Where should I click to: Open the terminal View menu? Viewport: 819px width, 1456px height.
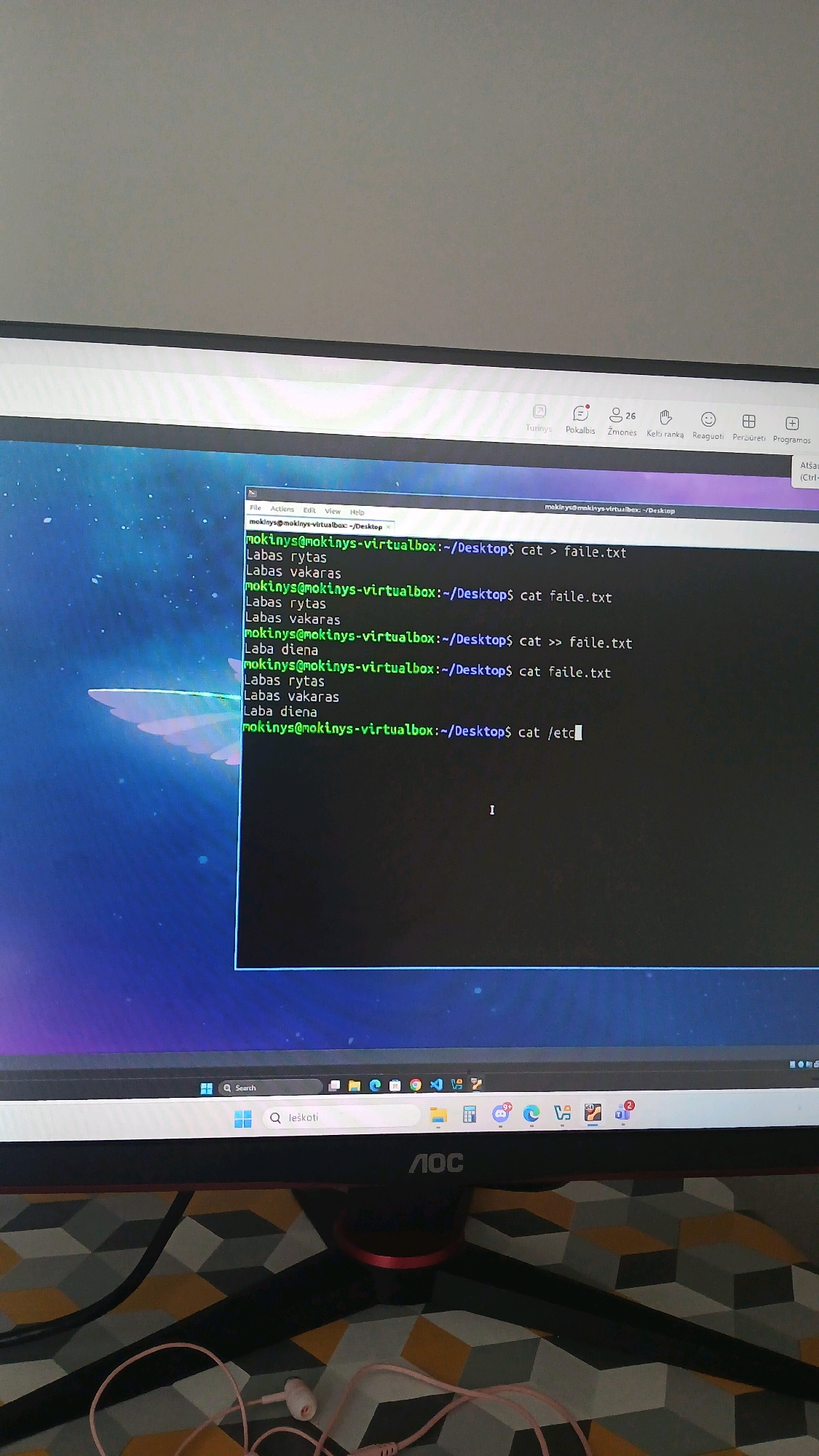coord(333,511)
